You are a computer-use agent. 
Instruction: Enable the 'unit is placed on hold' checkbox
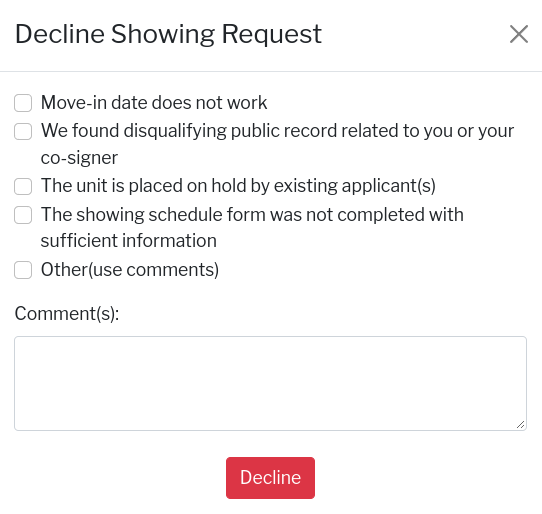coord(23,186)
